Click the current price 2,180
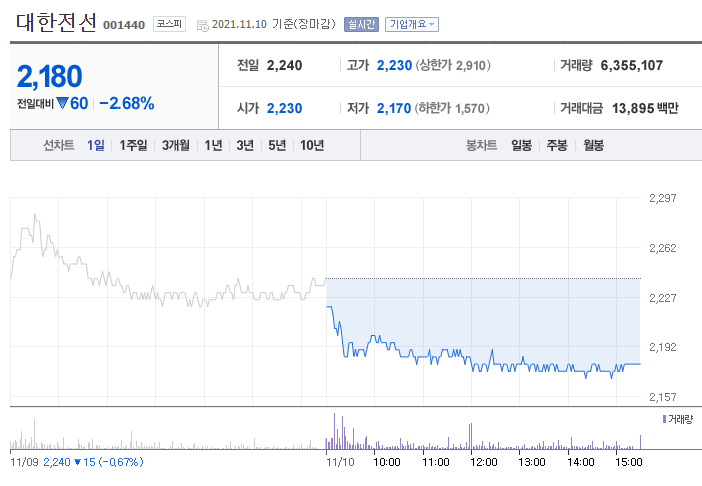The image size is (702, 486). [x=50, y=76]
